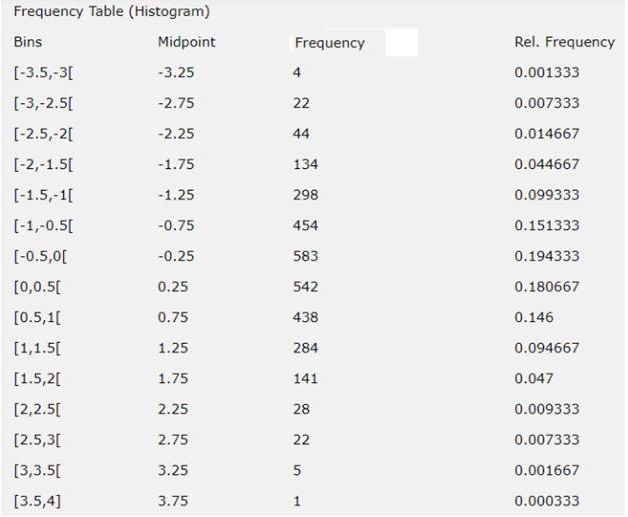Click the Midpoint column header
628x517 pixels.
pyautogui.click(x=186, y=42)
